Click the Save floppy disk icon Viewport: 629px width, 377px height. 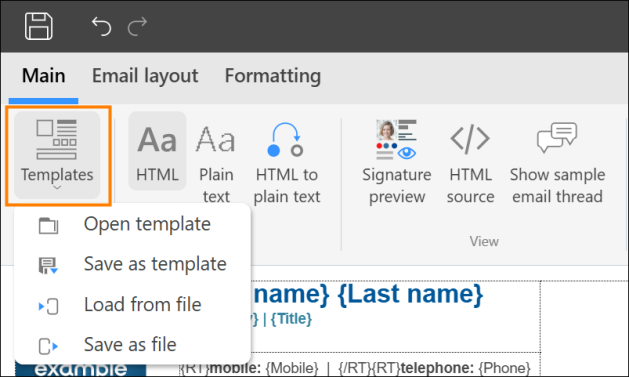pos(39,26)
